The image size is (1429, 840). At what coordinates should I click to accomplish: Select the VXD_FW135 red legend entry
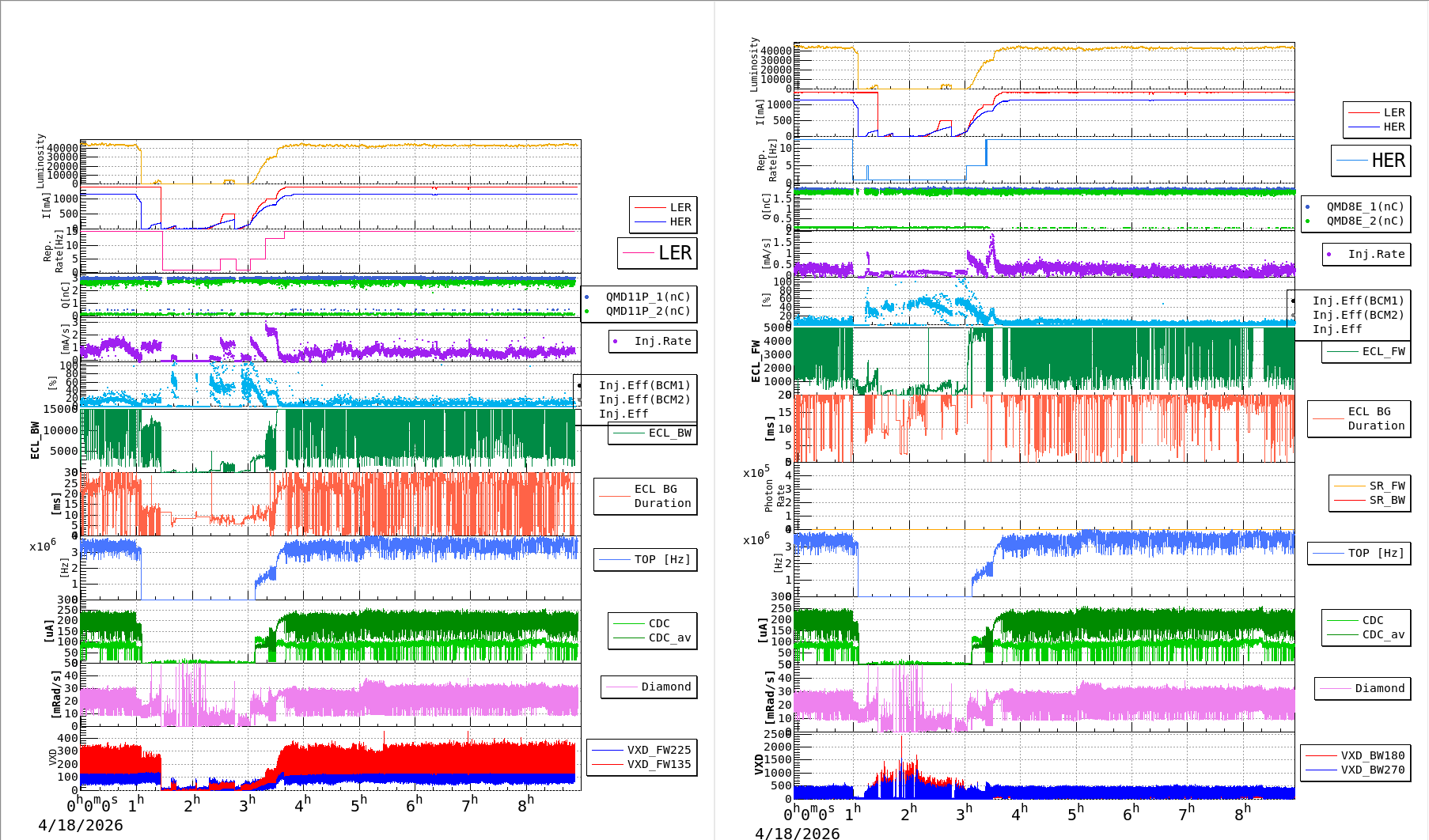tap(642, 764)
